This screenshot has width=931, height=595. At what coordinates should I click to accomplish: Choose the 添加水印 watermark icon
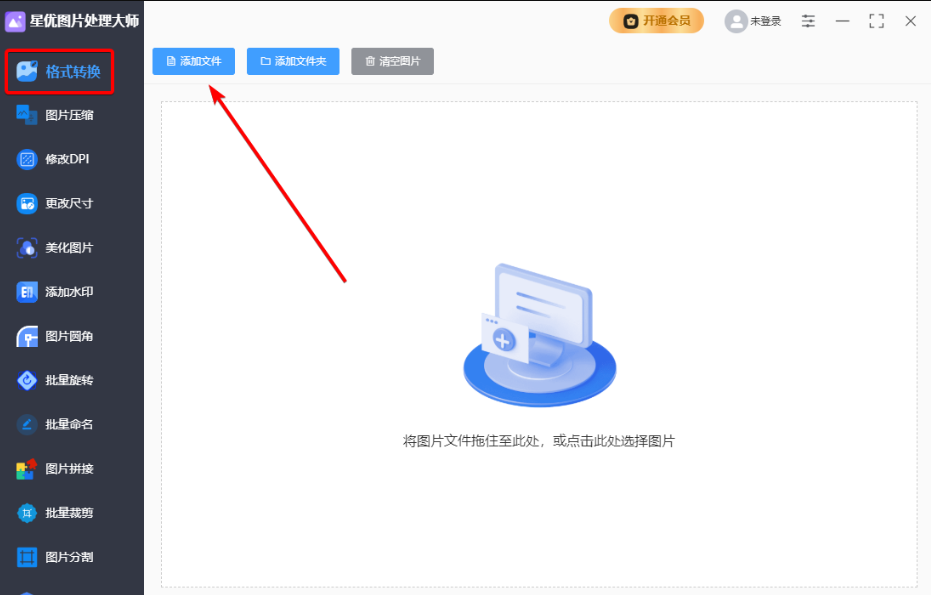(27, 292)
